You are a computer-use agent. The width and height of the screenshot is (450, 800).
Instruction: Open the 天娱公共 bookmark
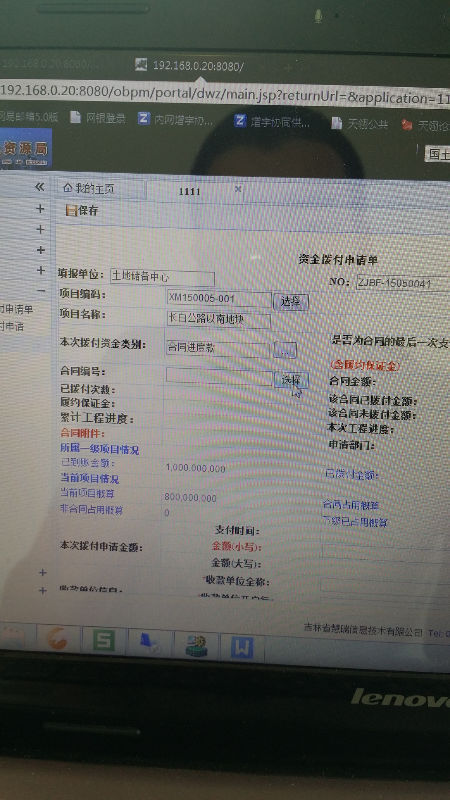pyautogui.click(x=360, y=123)
